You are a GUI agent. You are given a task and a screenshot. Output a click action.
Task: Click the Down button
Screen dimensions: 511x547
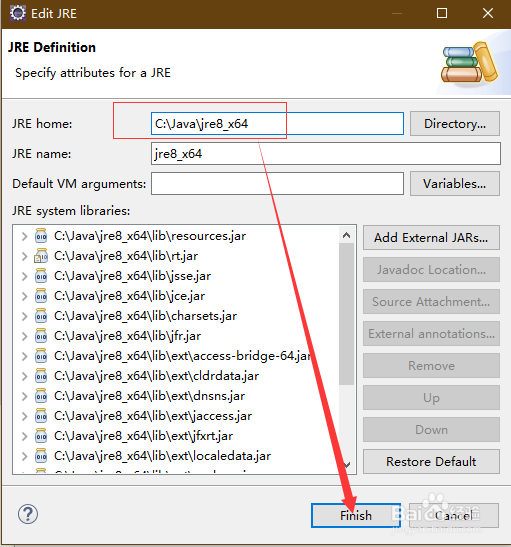coord(431,430)
